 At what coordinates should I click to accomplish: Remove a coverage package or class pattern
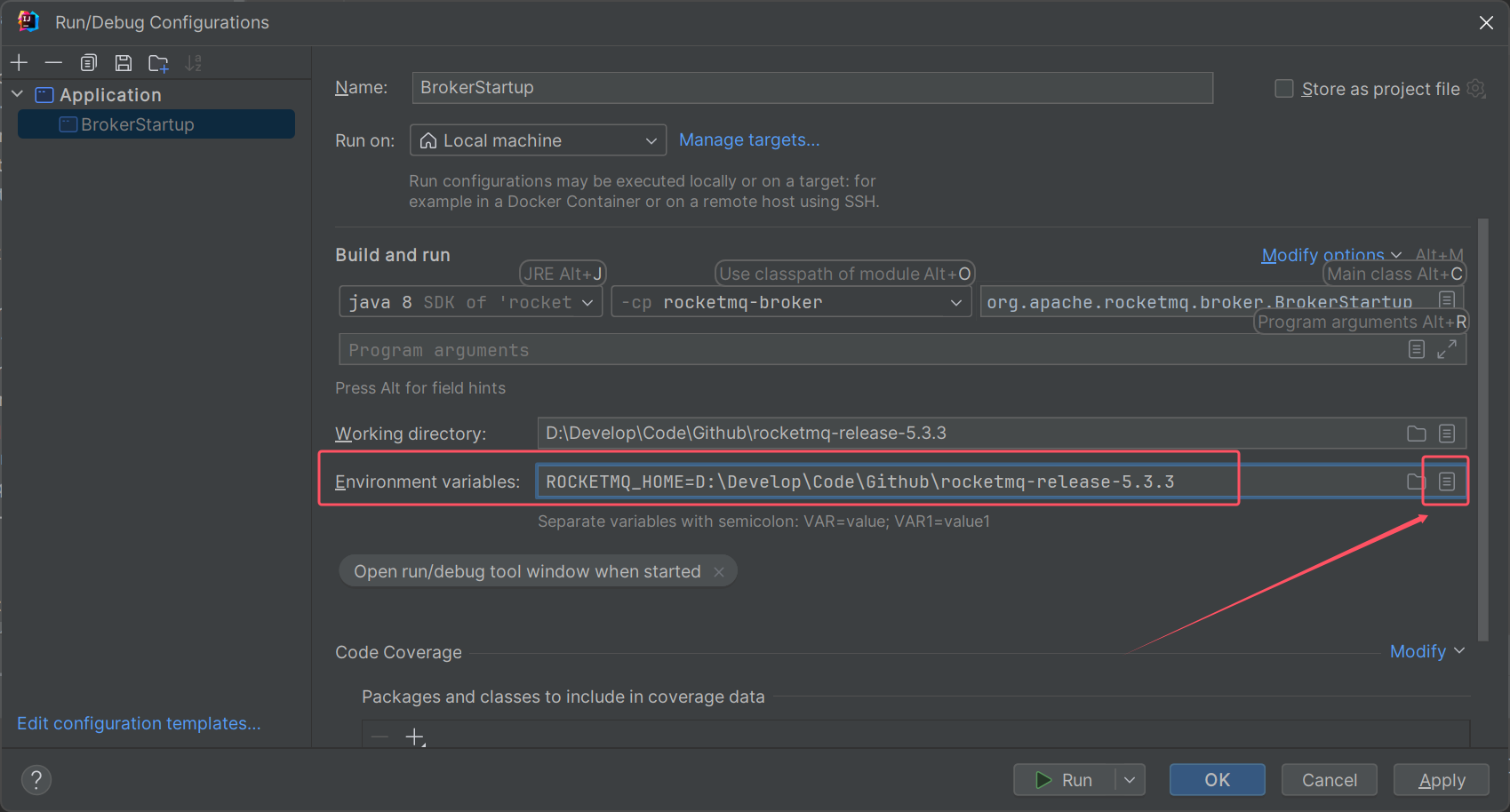(379, 737)
